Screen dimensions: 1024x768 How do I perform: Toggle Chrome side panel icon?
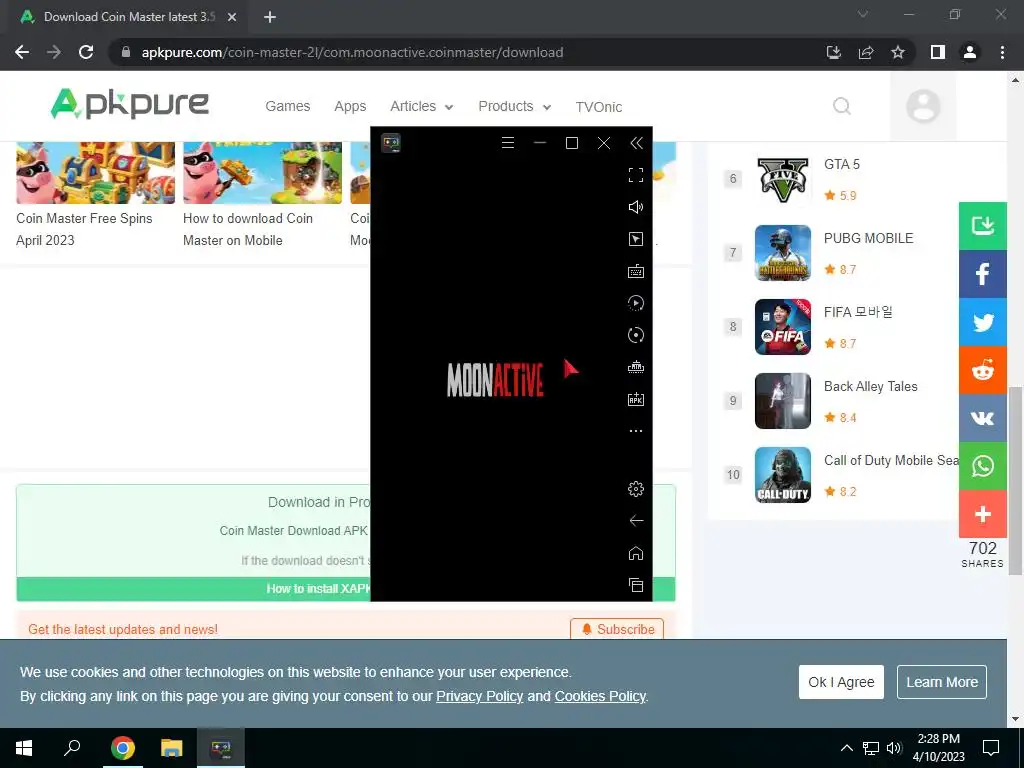point(938,52)
